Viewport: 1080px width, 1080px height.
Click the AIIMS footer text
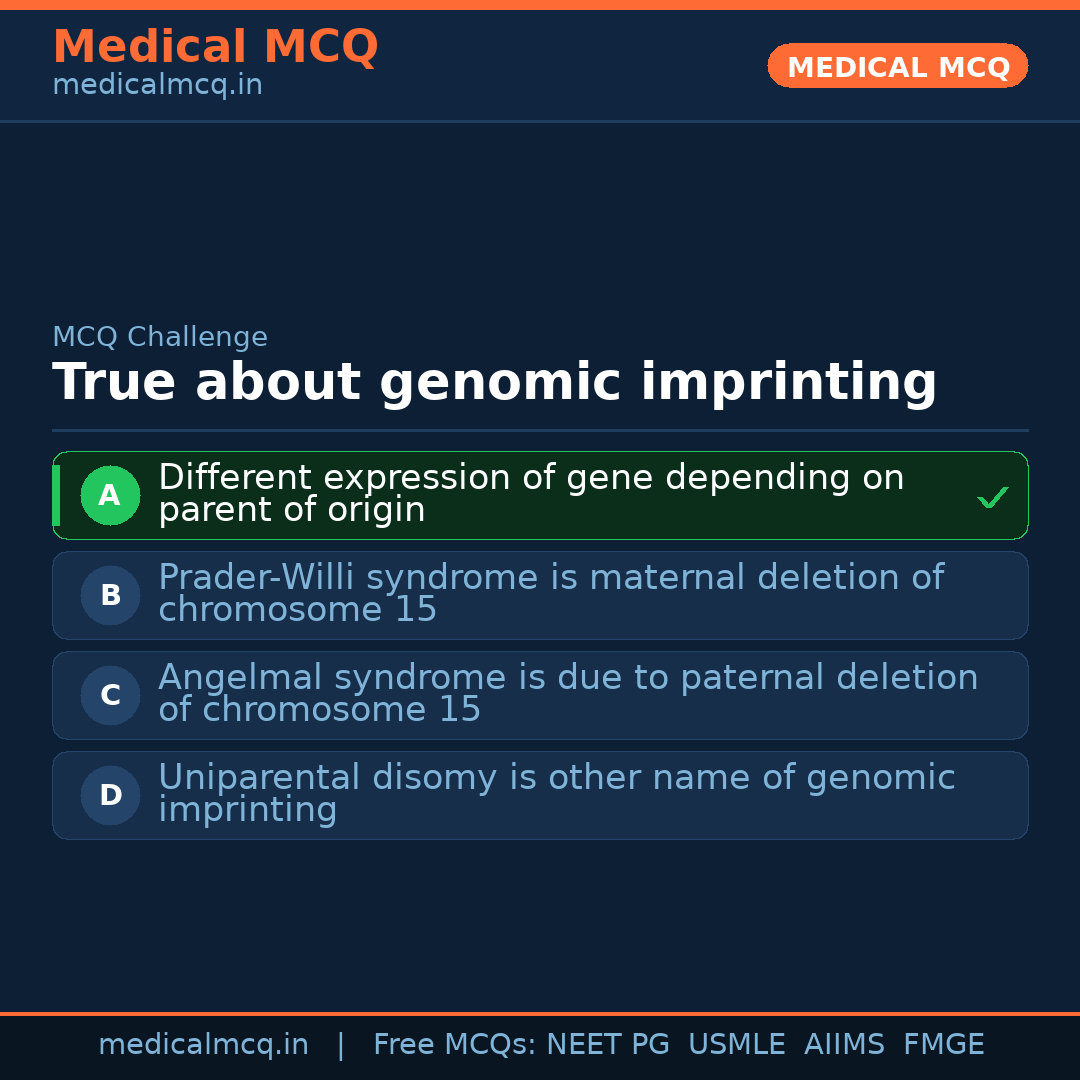tap(844, 1044)
